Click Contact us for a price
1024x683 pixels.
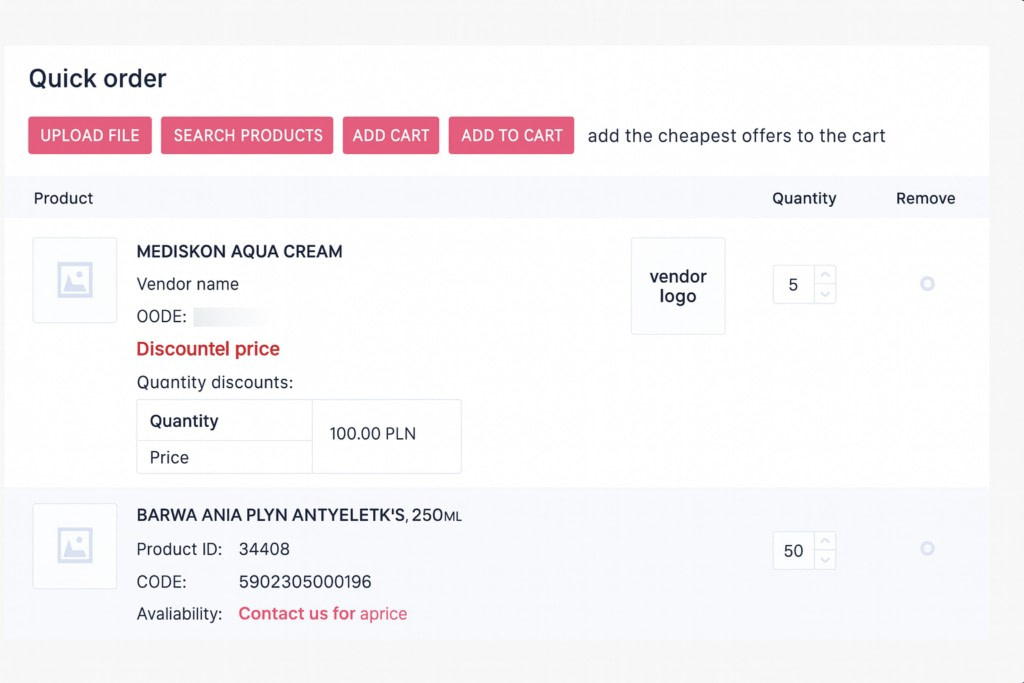coord(322,613)
